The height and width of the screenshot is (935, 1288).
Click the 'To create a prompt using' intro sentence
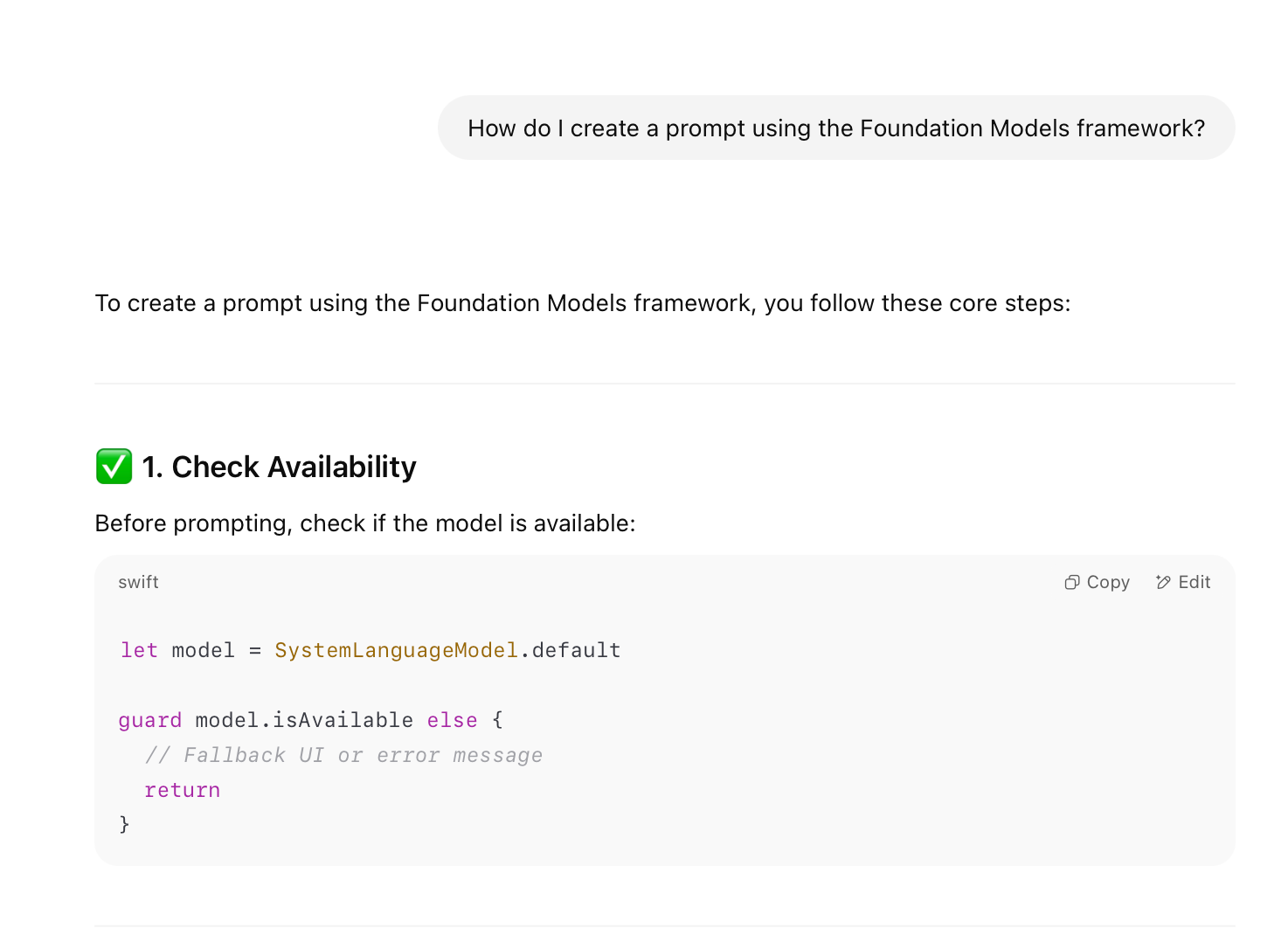click(583, 303)
